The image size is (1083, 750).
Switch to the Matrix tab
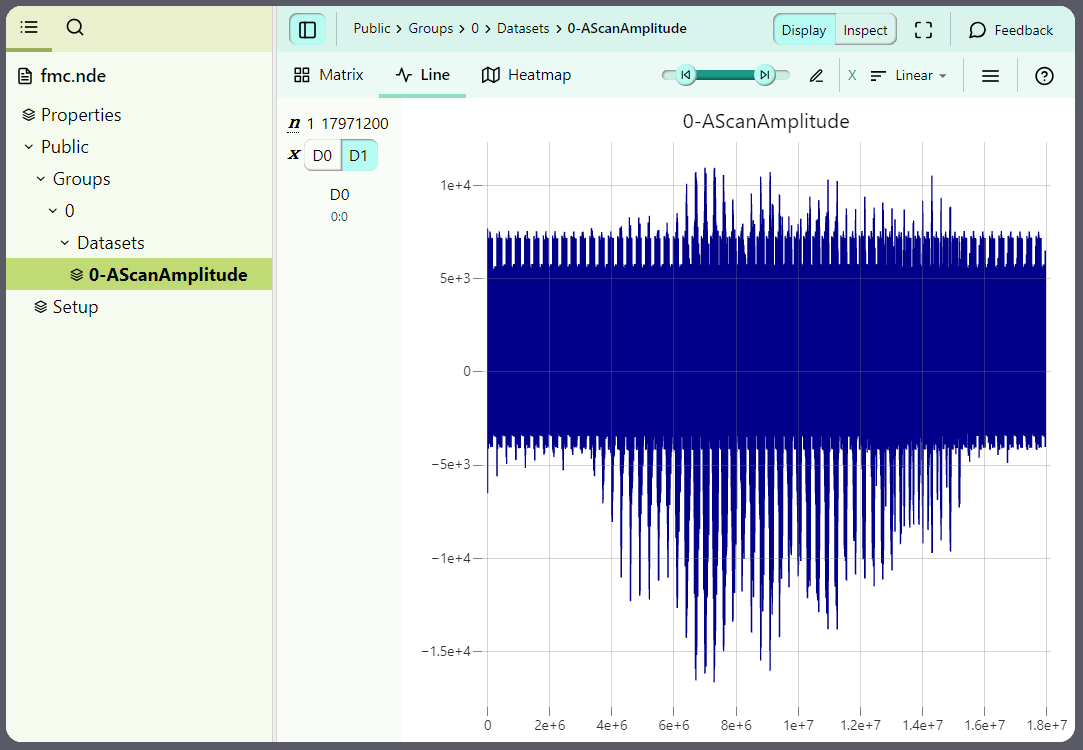click(x=328, y=75)
